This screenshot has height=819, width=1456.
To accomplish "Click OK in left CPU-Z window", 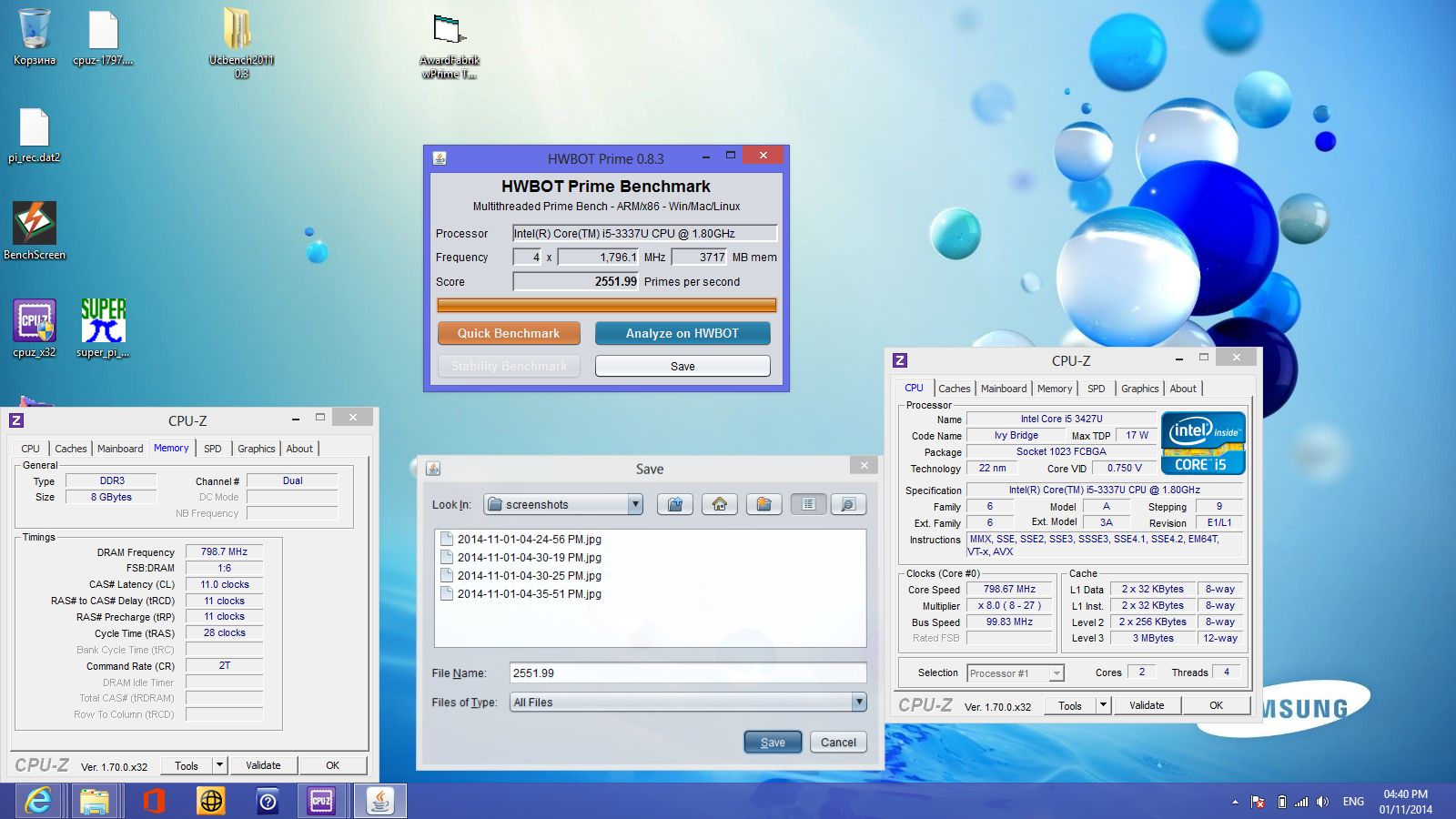I will pyautogui.click(x=332, y=765).
